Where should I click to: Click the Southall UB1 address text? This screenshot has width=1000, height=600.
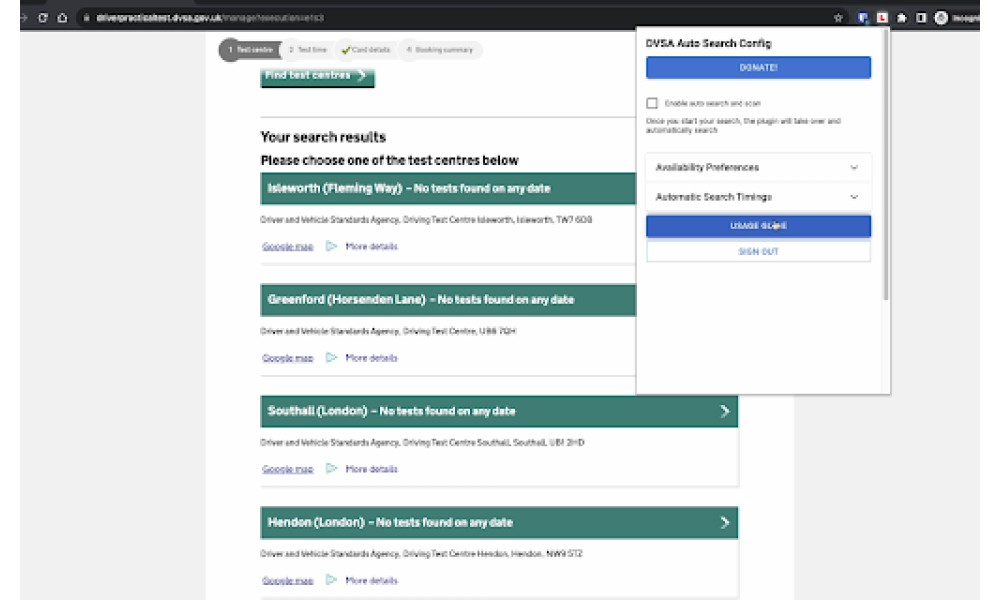click(x=422, y=443)
